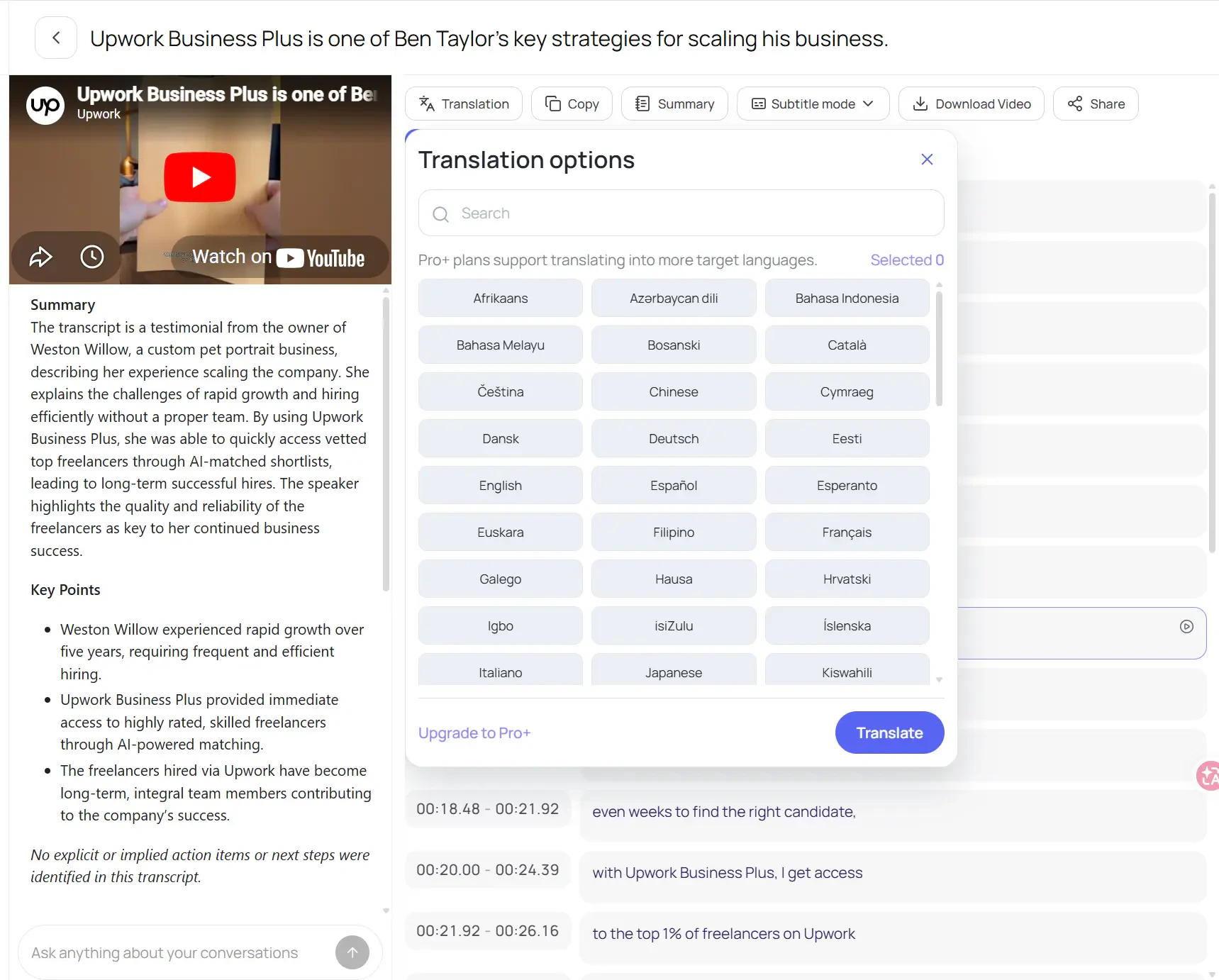Click the language list scrollbar thumb
The height and width of the screenshot is (980, 1219).
[939, 349]
